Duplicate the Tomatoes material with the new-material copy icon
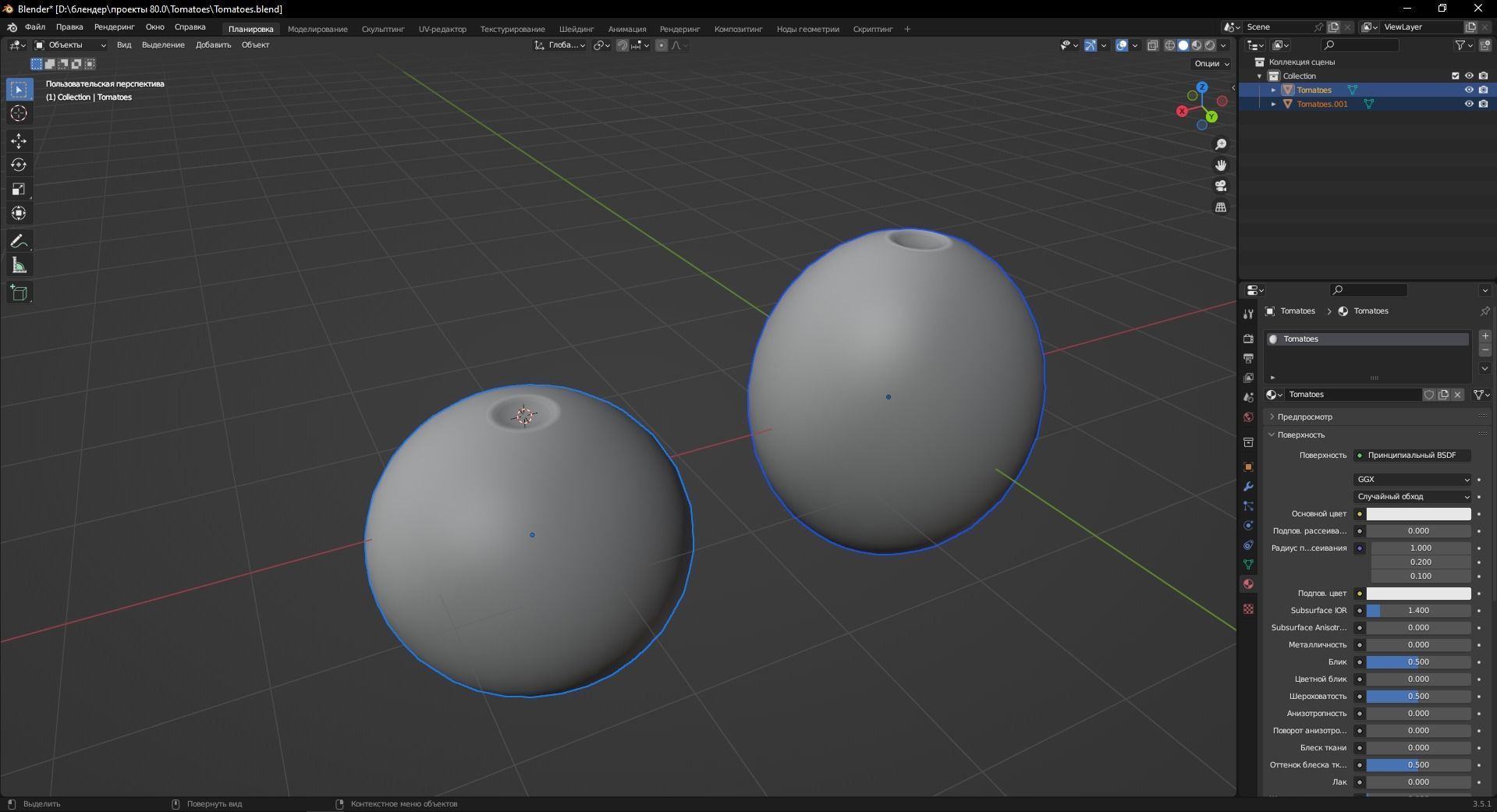This screenshot has width=1497, height=812. [1443, 395]
